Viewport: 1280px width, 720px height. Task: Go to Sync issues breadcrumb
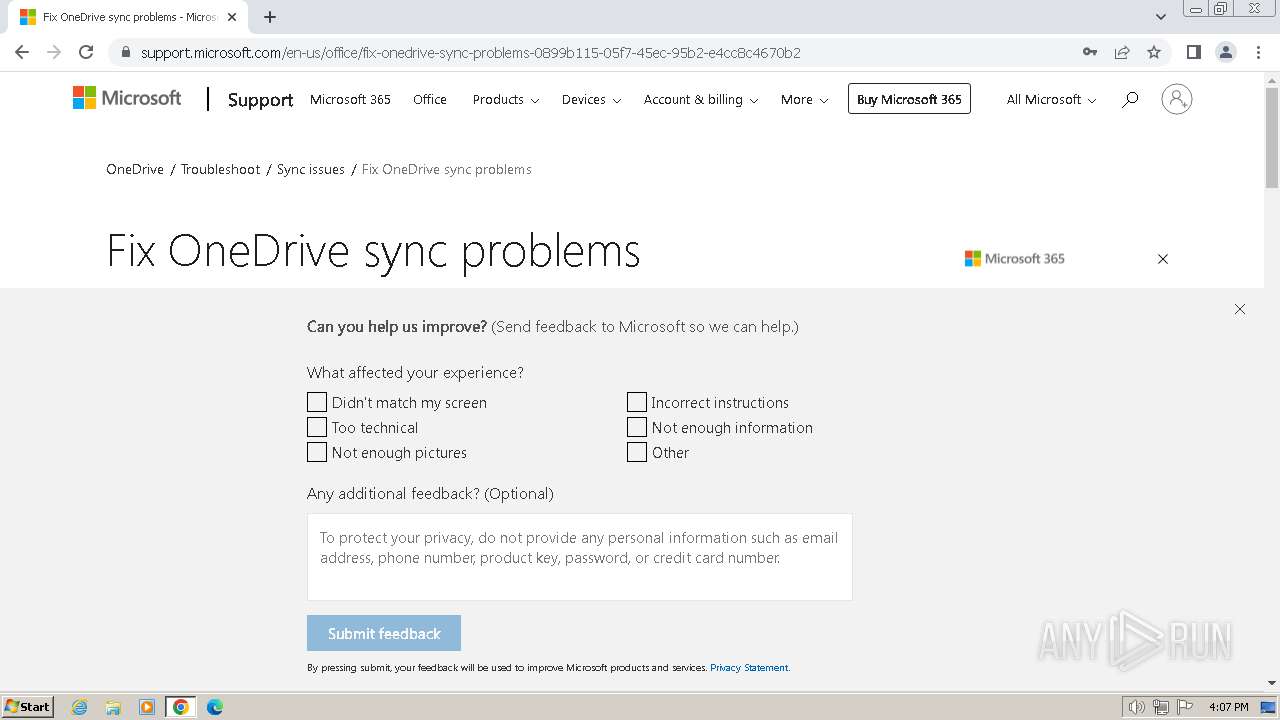311,169
